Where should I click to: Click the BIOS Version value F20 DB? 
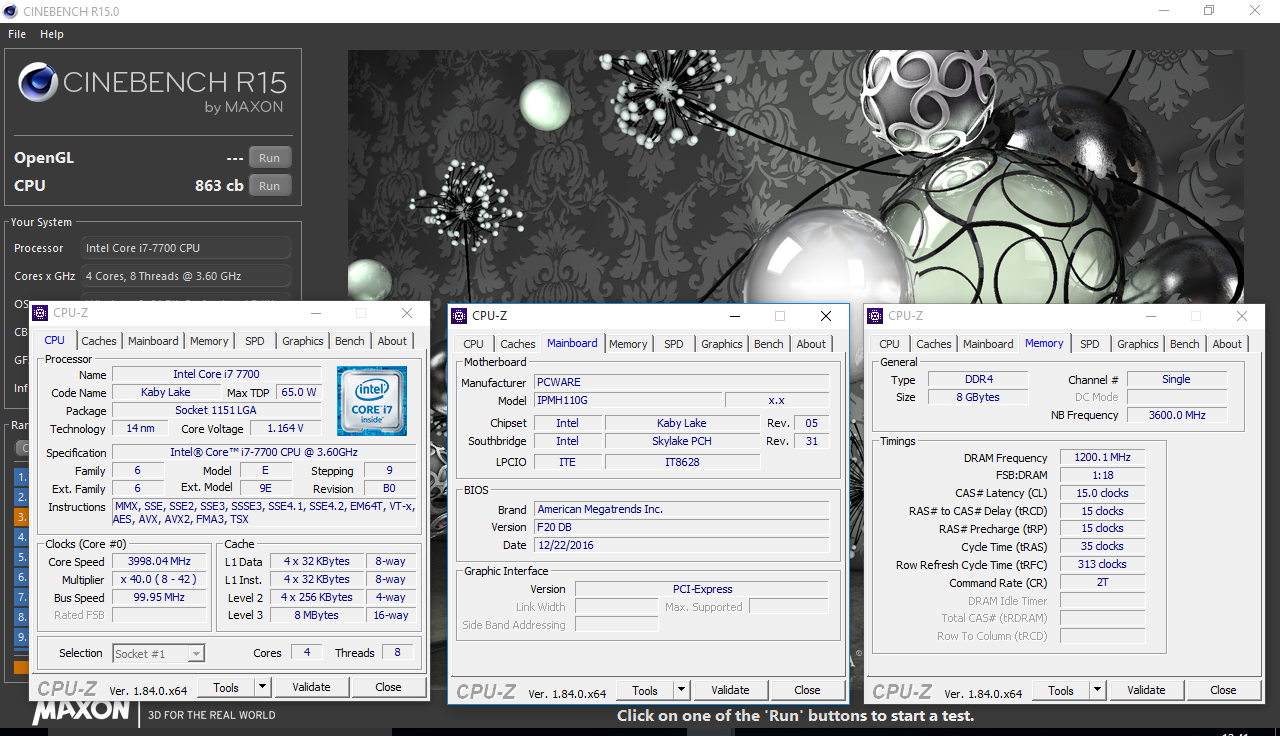(681, 527)
